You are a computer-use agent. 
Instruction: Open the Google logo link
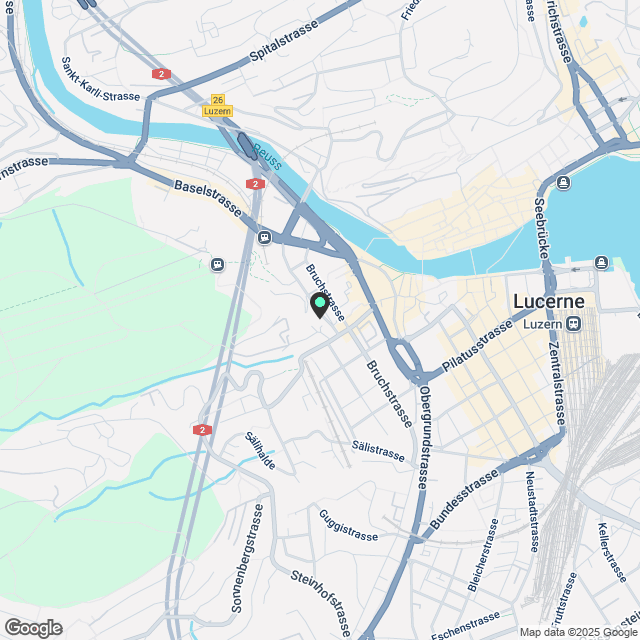(x=33, y=628)
